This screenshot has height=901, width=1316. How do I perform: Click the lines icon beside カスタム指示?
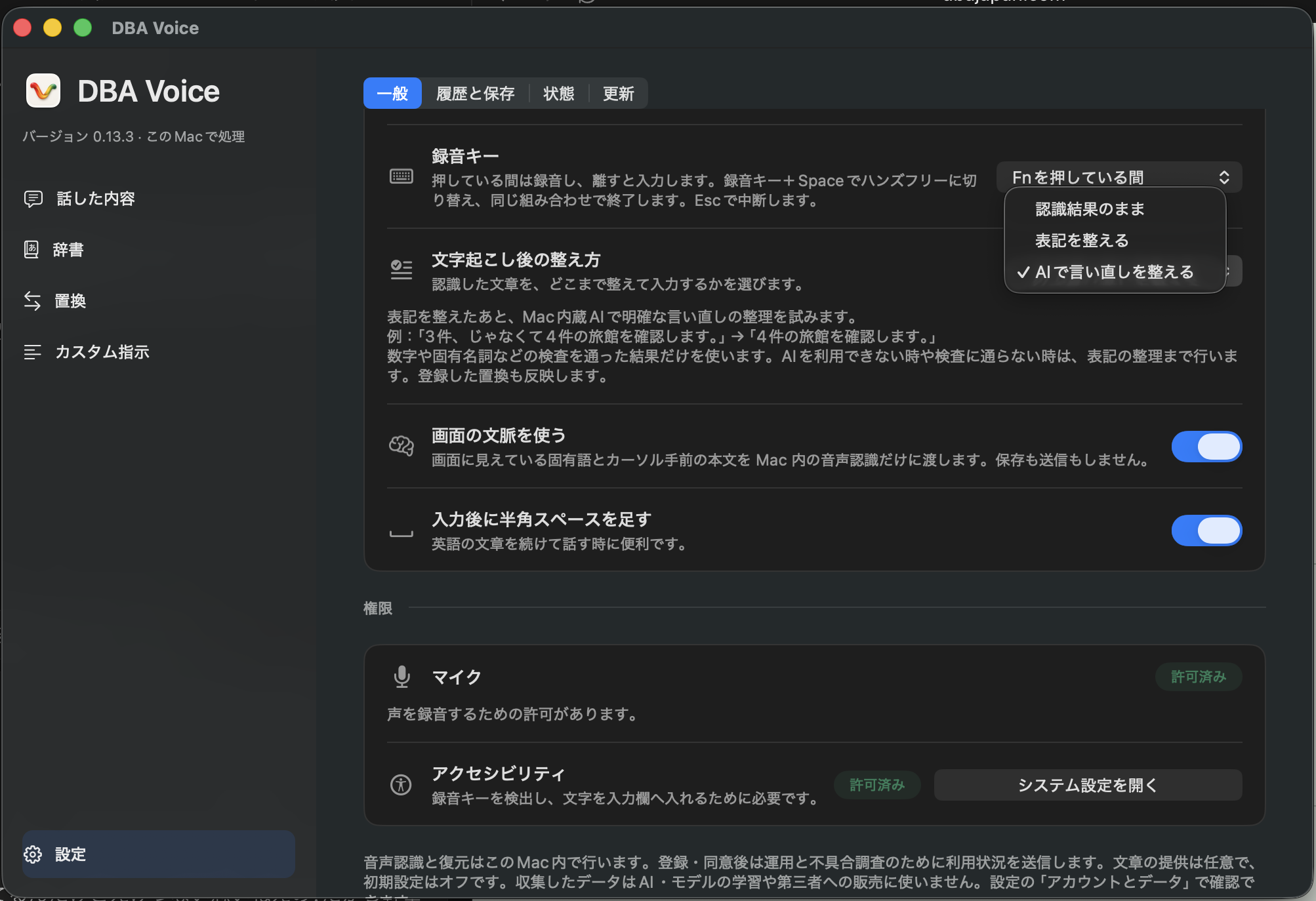tap(32, 352)
